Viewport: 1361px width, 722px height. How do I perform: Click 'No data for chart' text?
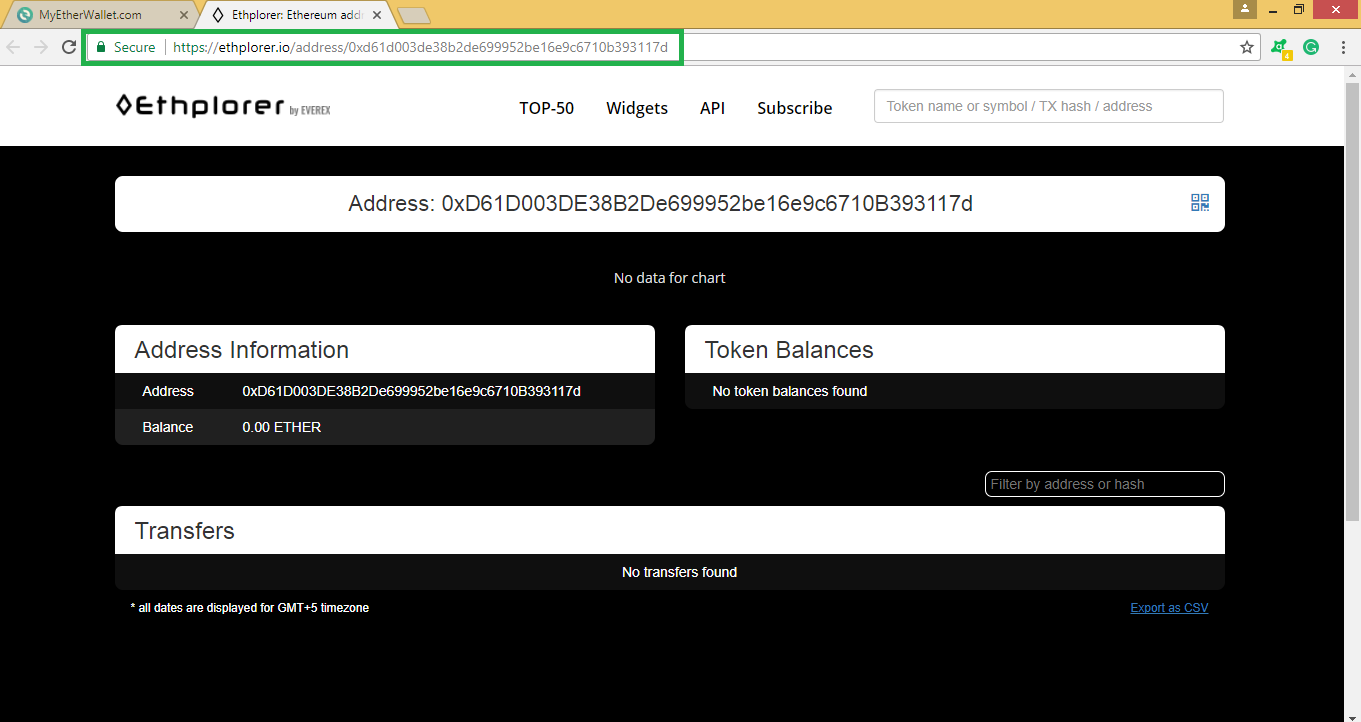pyautogui.click(x=669, y=278)
